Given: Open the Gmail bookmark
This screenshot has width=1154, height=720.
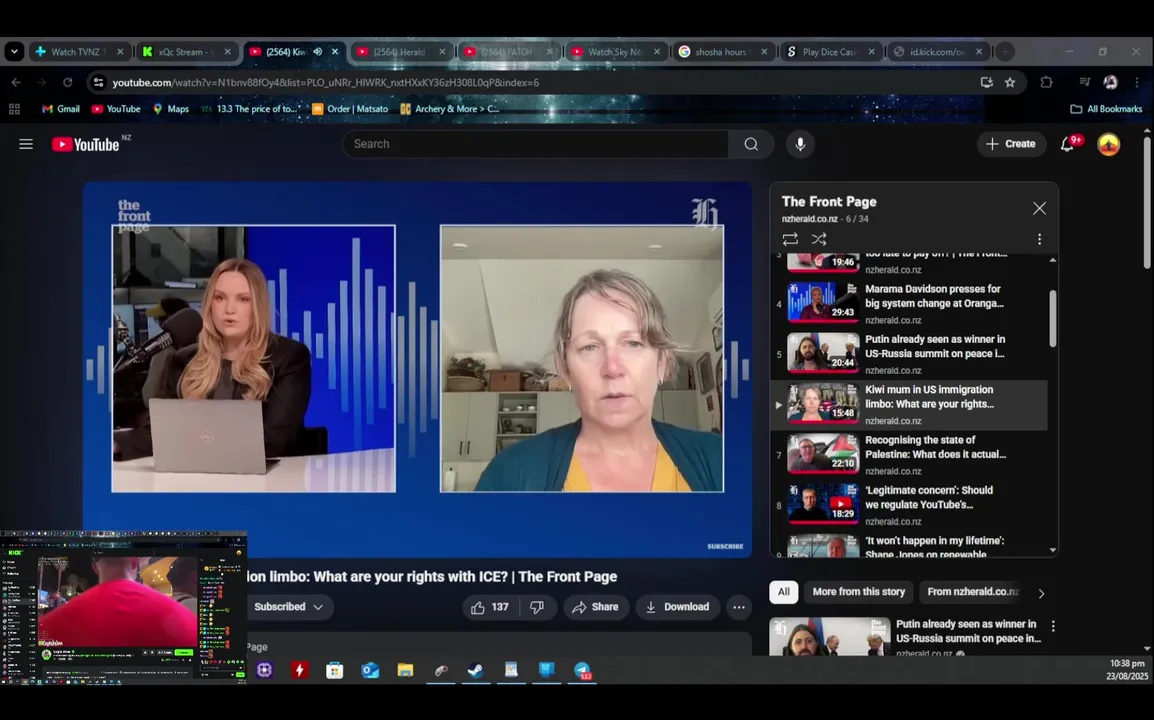Looking at the screenshot, I should click(60, 109).
